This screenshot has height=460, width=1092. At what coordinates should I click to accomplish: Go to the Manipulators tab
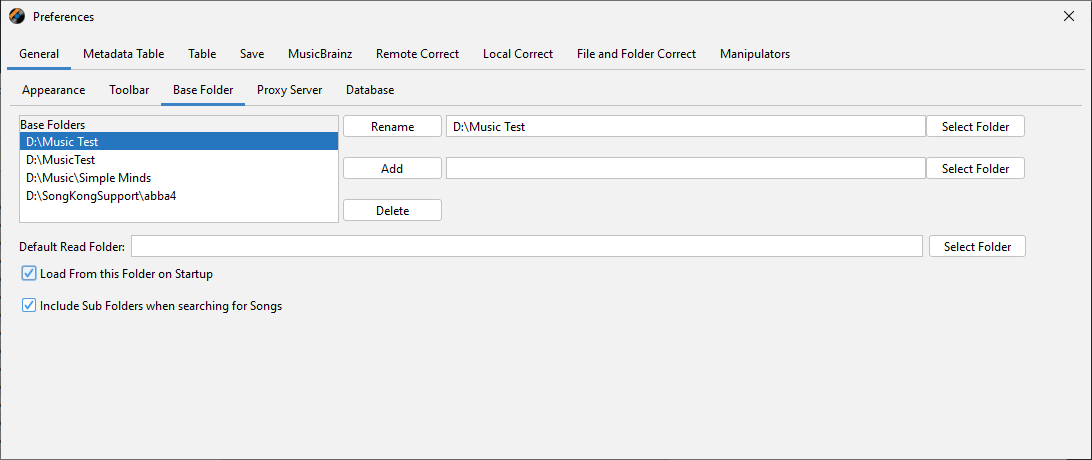[x=754, y=54]
